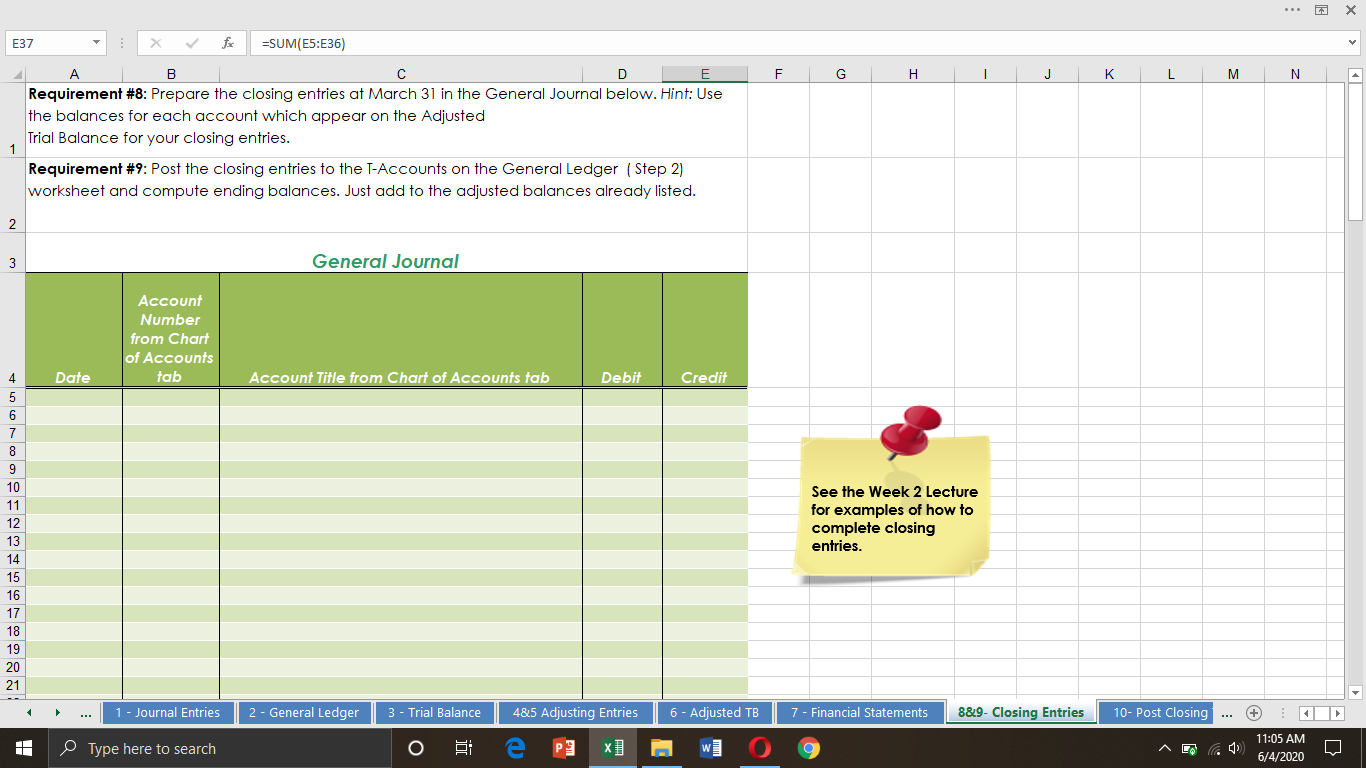Open the Action Center notifications icon

point(1332,748)
